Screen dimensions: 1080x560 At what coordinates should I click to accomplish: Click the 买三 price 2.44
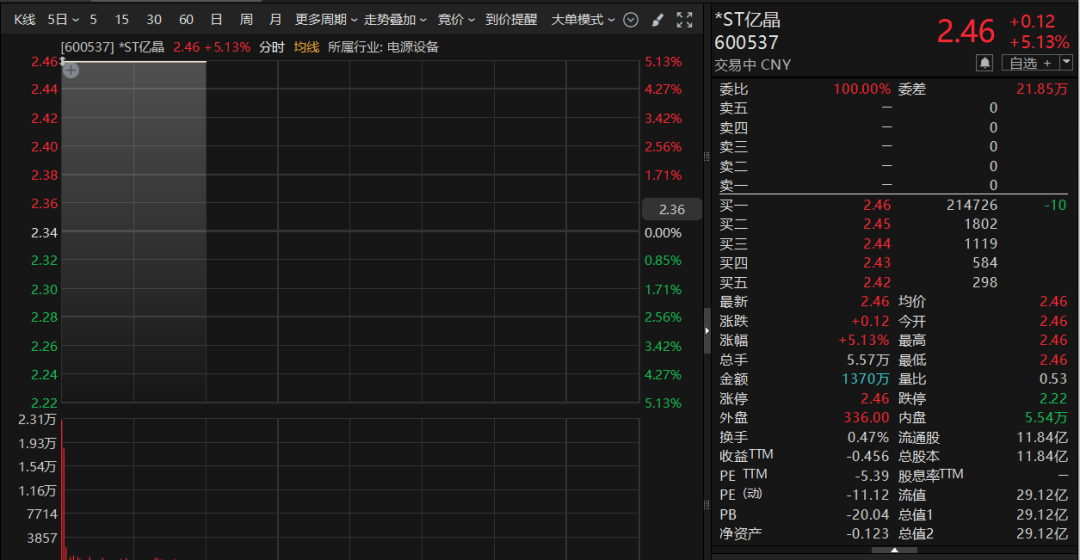pyautogui.click(x=877, y=244)
